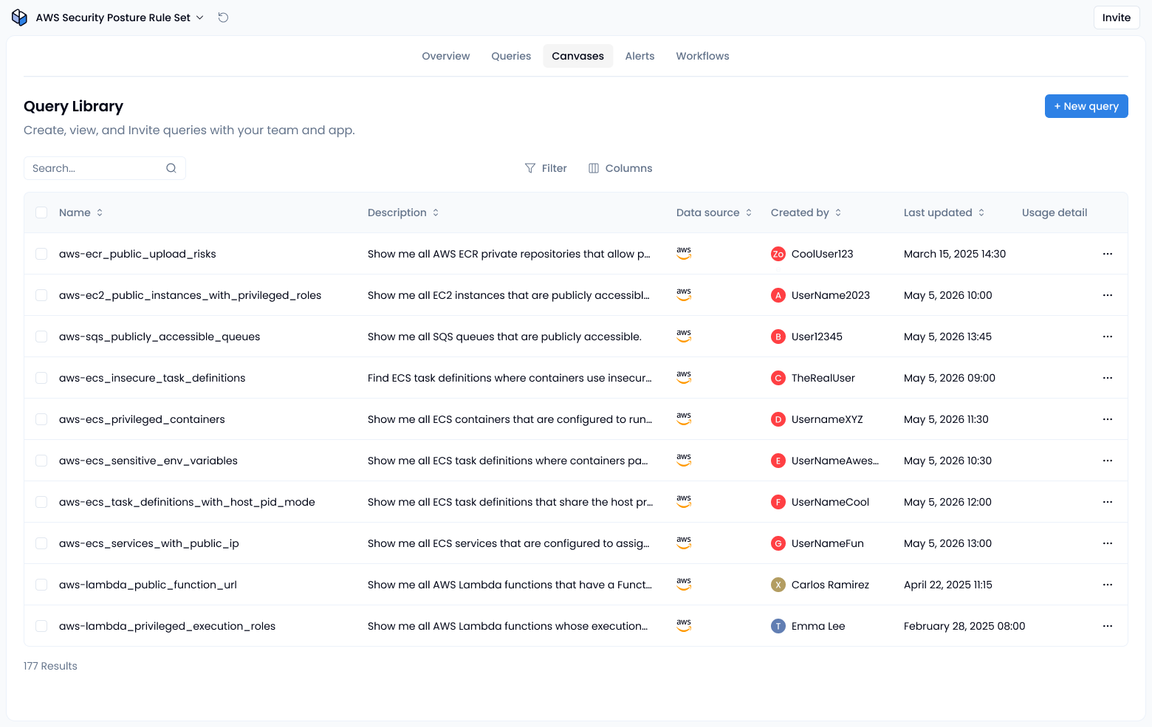Click the + New query button
The image size is (1152, 727).
pyautogui.click(x=1086, y=106)
